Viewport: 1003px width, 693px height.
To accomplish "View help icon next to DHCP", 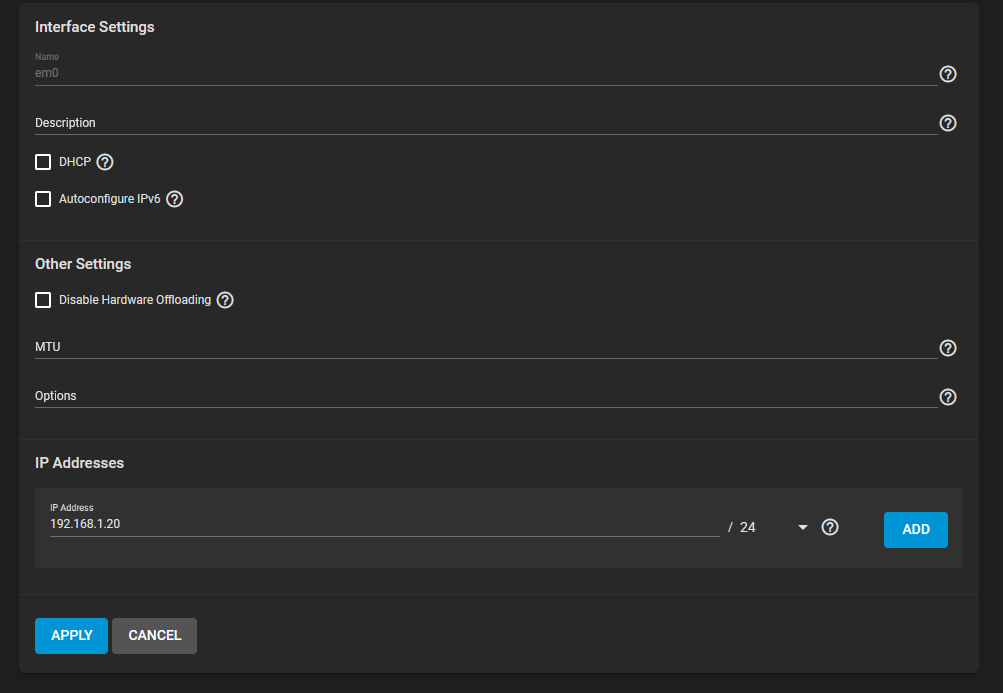I will click(105, 163).
